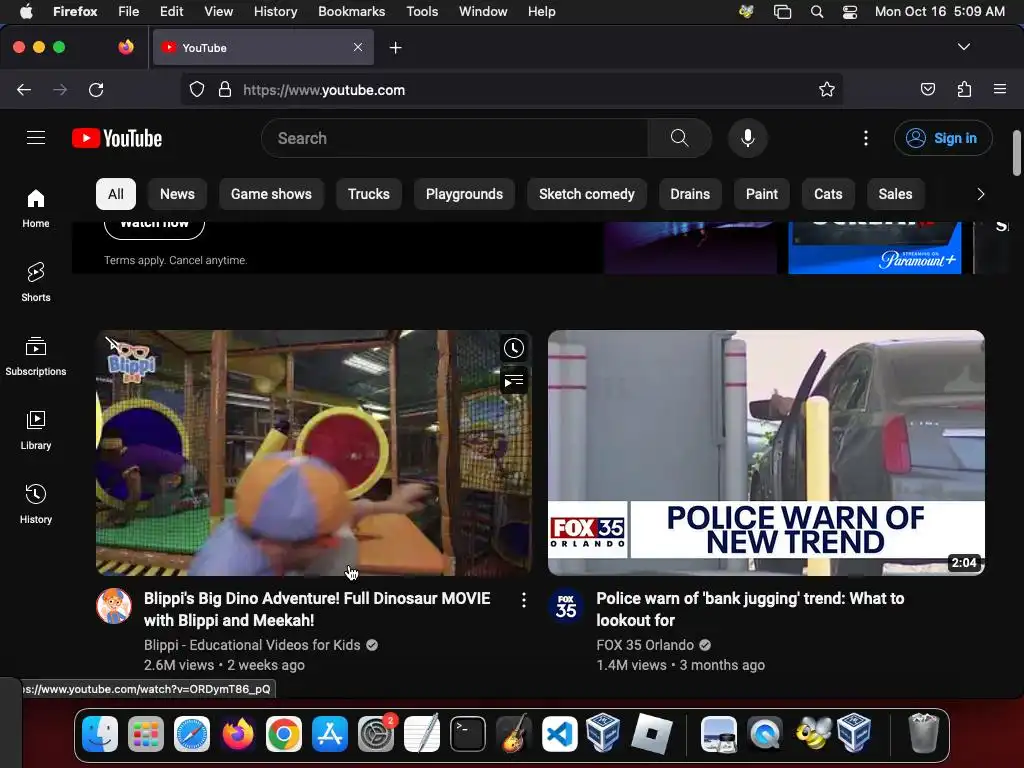Select the Playgrounds filter chip
Viewport: 1024px width, 768px height.
[464, 194]
